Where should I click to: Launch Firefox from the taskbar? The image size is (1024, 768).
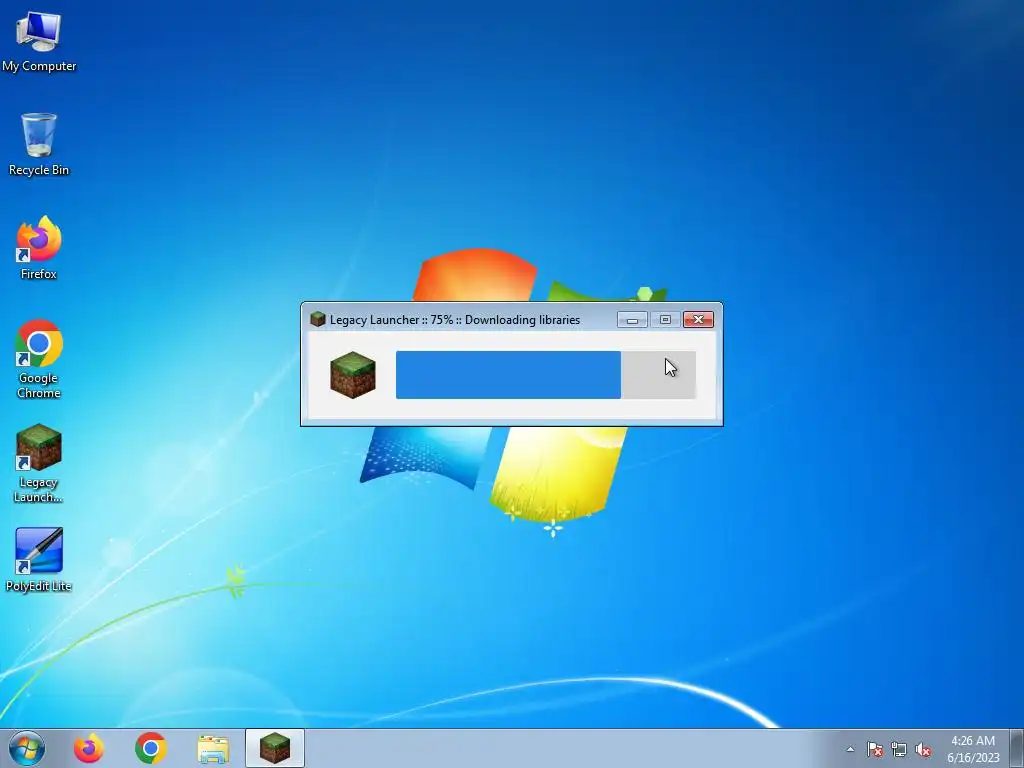(x=88, y=748)
